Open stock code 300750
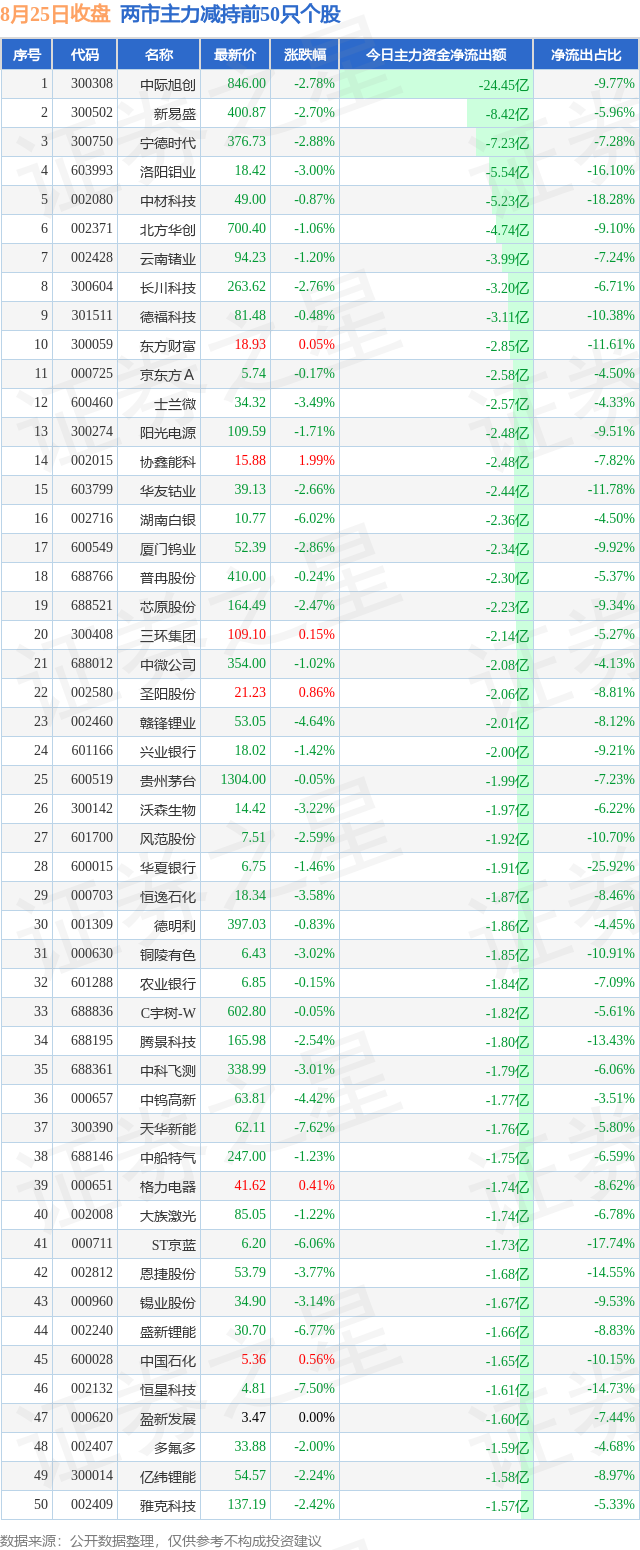 (92, 142)
